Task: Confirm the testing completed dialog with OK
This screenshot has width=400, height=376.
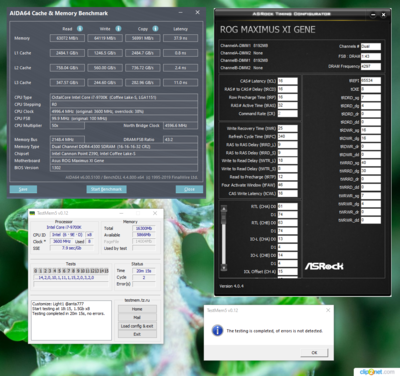Action: tap(314, 352)
